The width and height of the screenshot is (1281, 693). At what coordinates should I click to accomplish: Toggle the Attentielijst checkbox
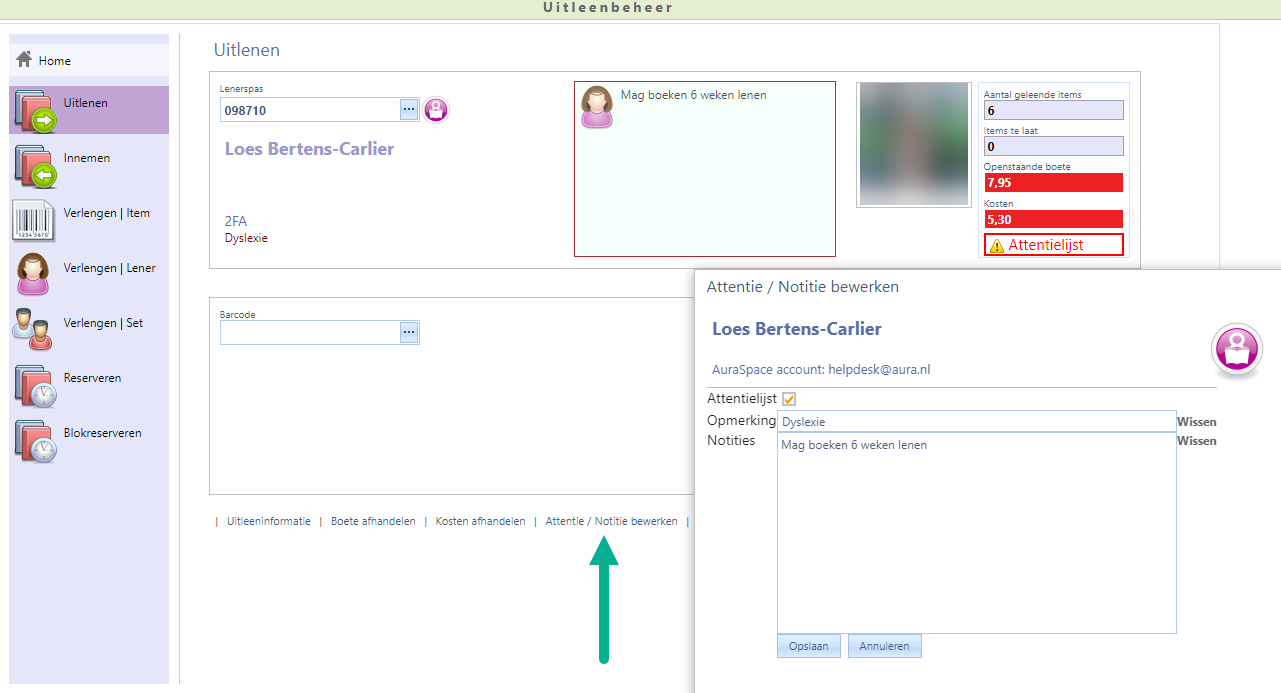[x=789, y=399]
